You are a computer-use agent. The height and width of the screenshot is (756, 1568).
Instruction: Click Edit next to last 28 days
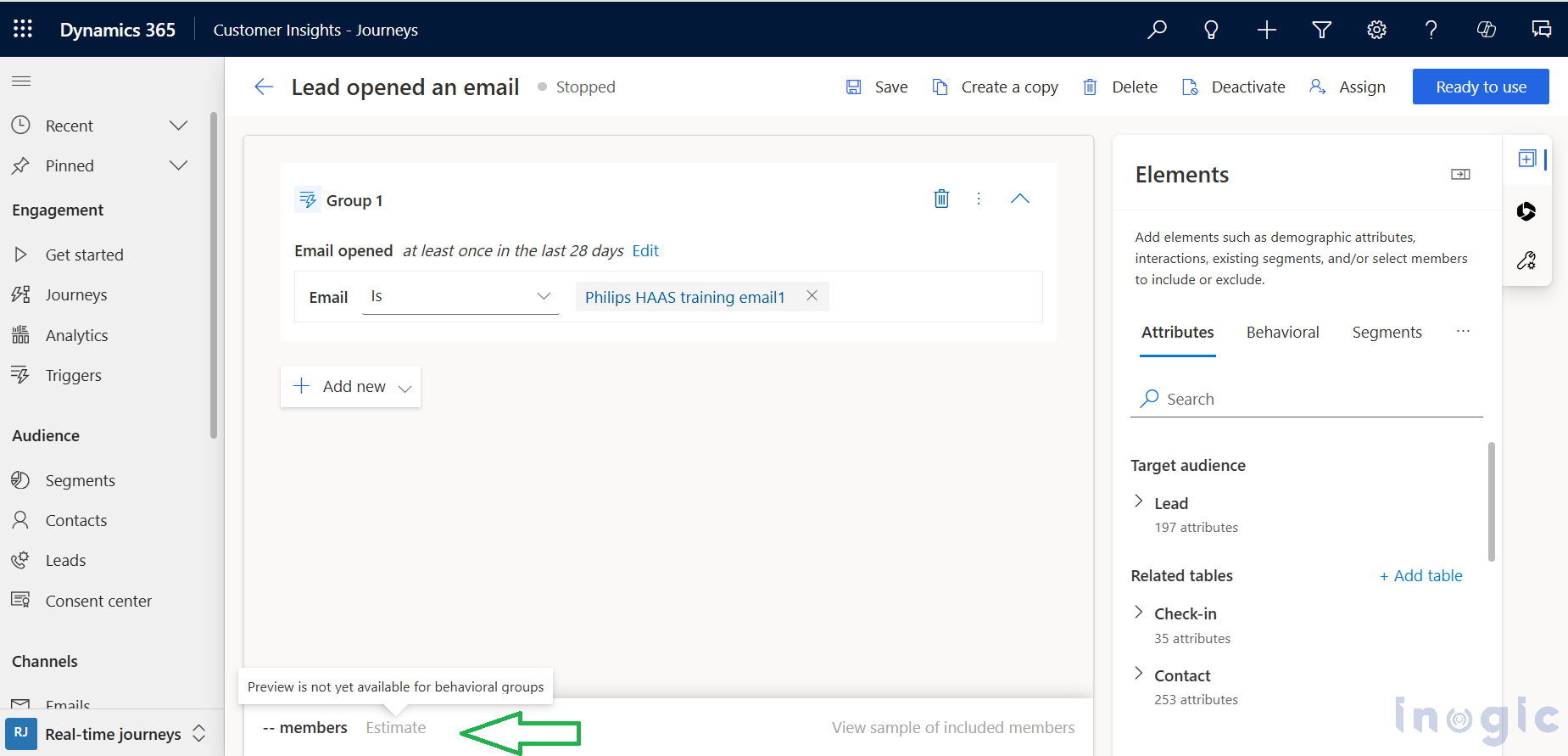tap(645, 250)
